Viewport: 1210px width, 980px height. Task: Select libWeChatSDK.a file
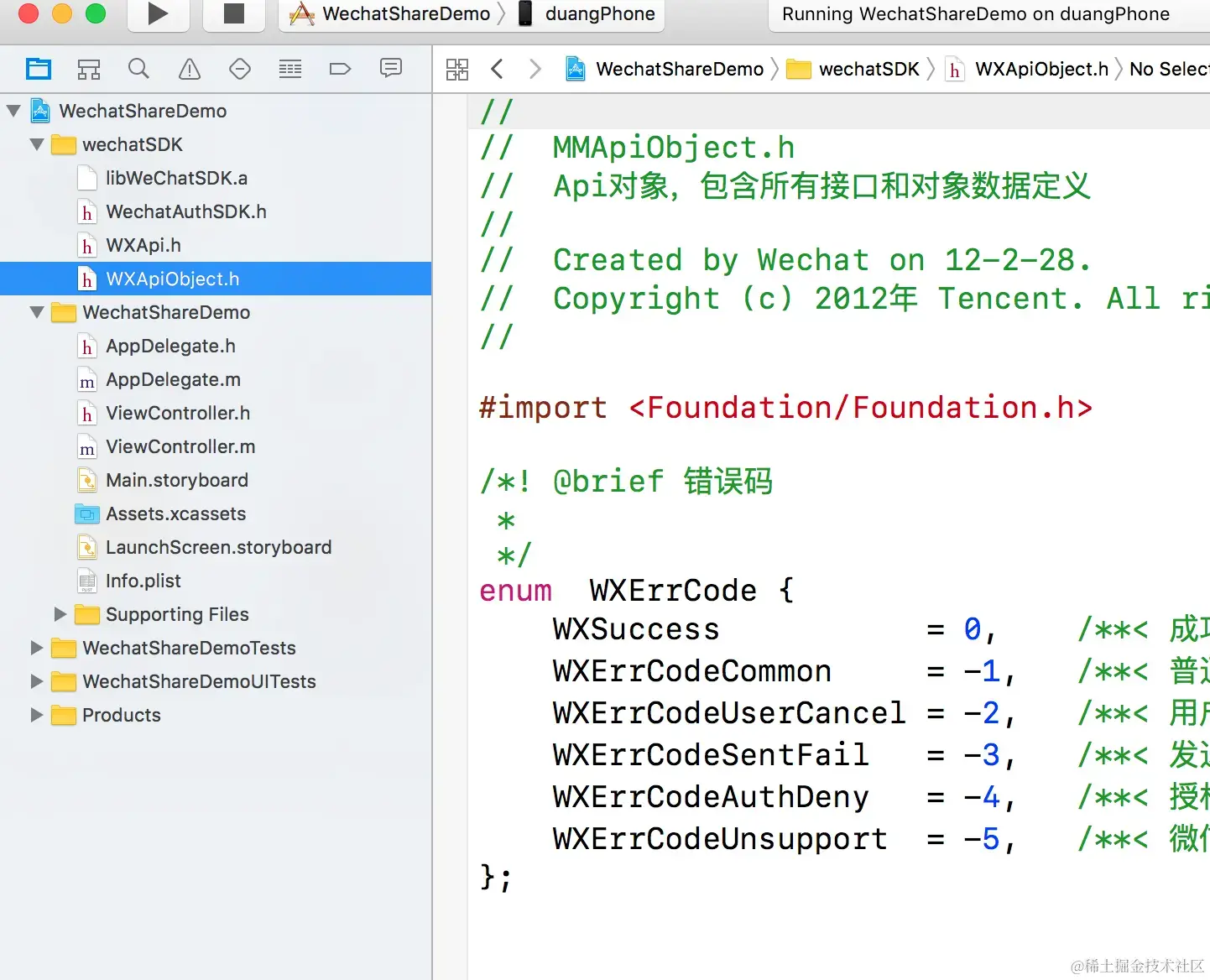[x=216, y=178]
